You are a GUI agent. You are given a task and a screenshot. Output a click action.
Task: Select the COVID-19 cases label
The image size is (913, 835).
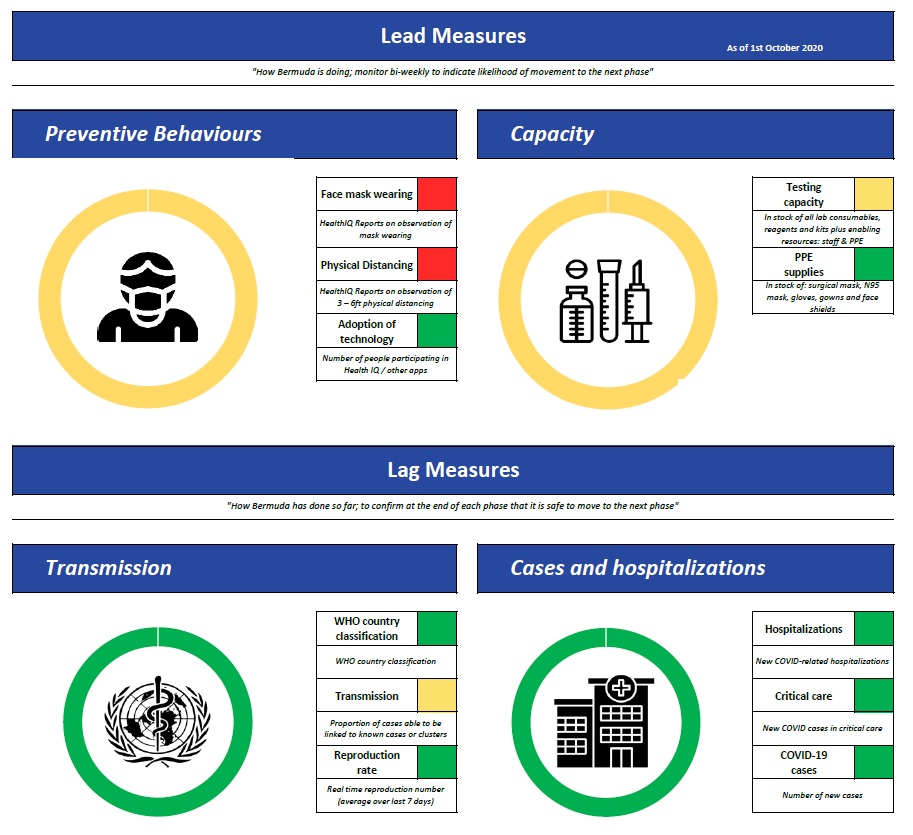[x=803, y=762]
